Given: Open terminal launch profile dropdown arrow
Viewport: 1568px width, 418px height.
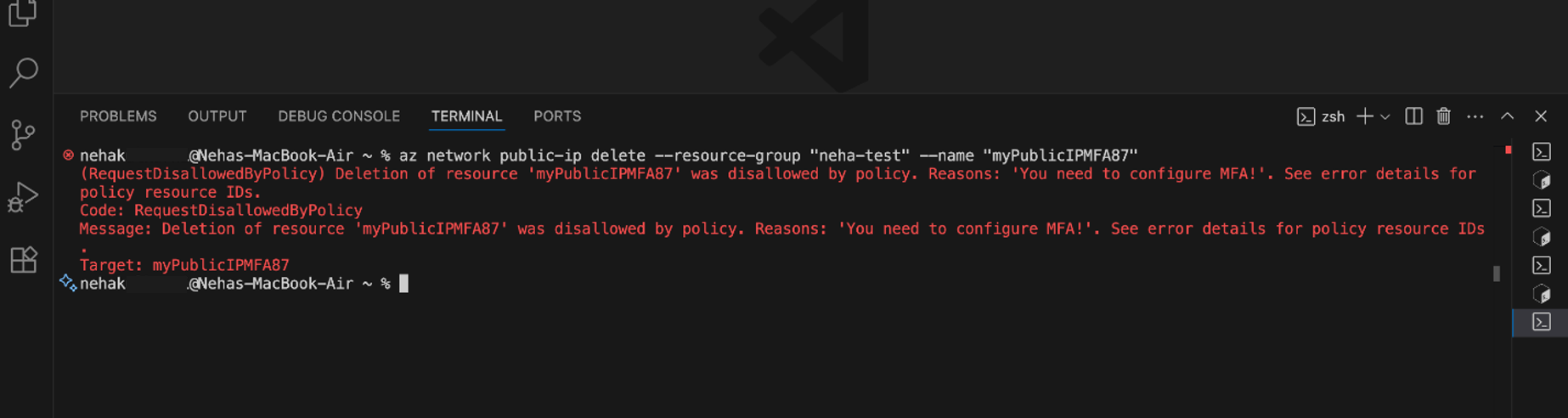Looking at the screenshot, I should click(1385, 116).
